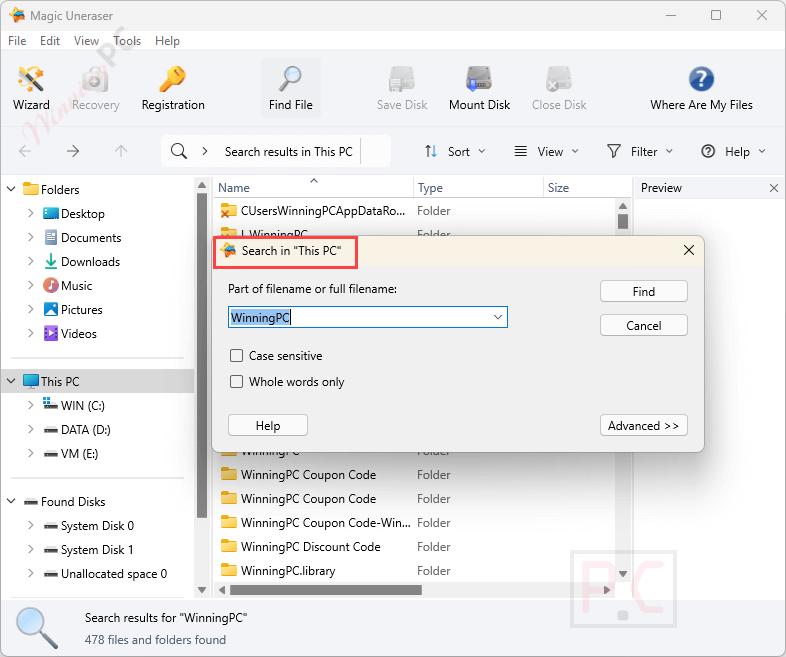Click the Mount Disk toolbar icon
This screenshot has height=657, width=786.
[479, 88]
